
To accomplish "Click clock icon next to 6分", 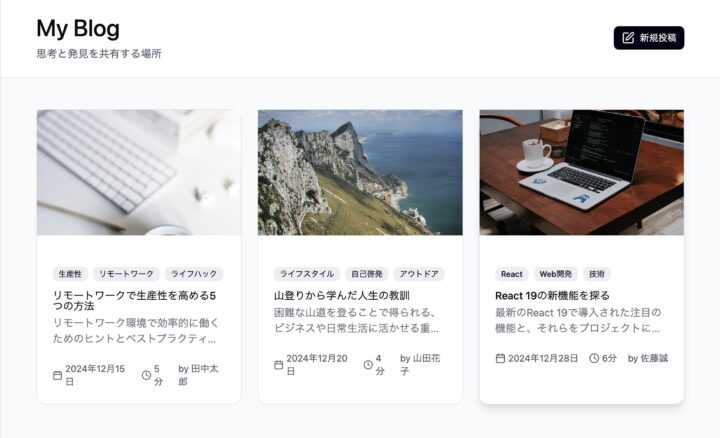I will point(594,358).
